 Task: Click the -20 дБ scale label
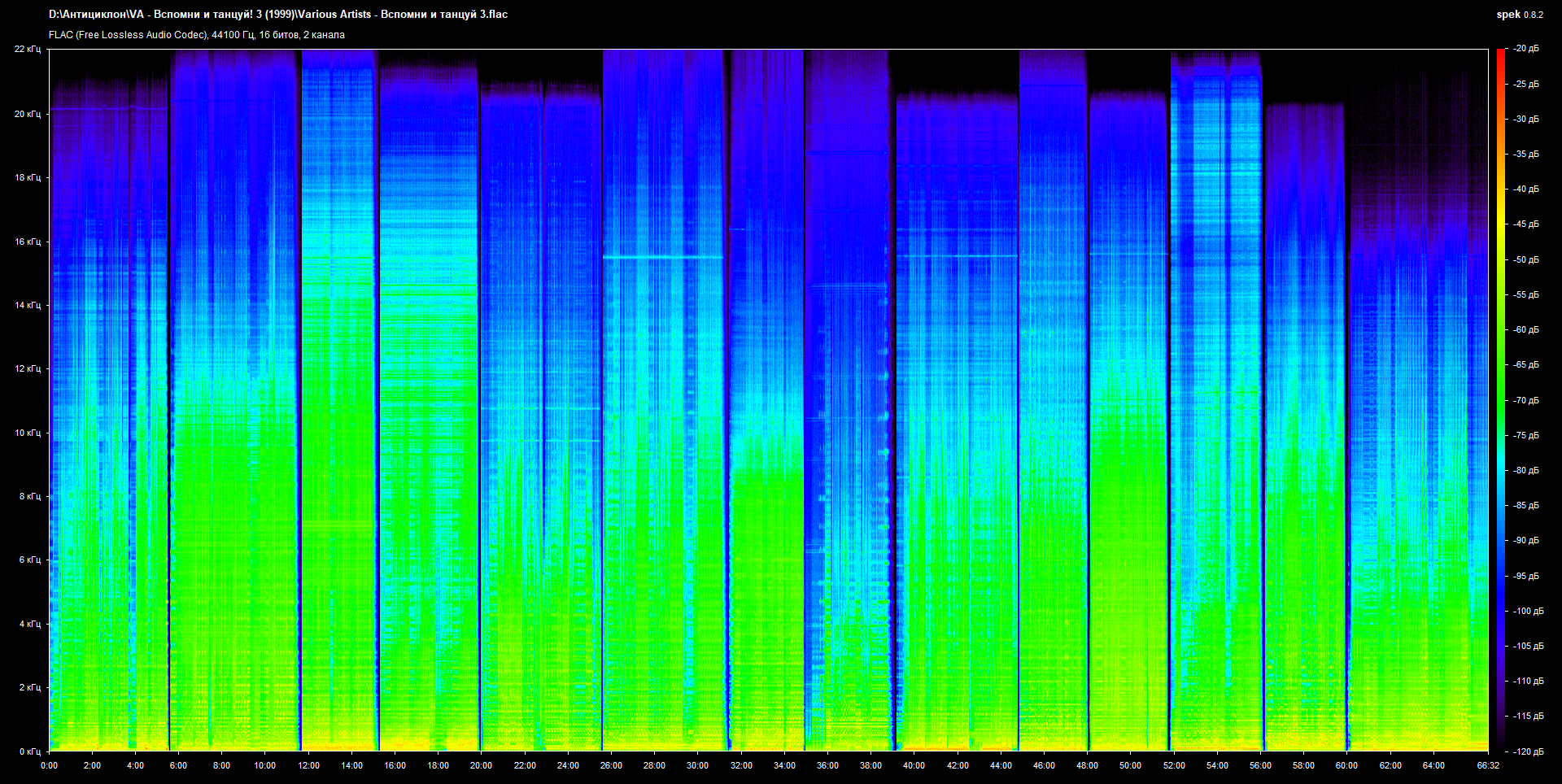1526,49
